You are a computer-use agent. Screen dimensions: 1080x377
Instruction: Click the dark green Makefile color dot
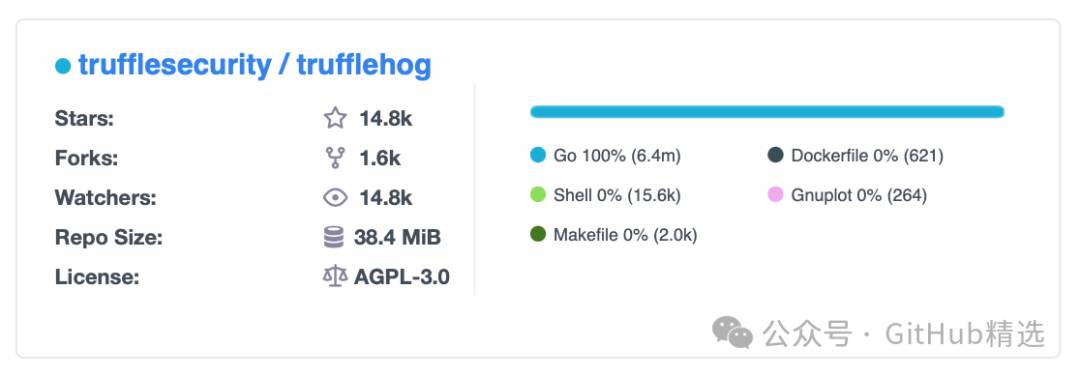pos(538,235)
